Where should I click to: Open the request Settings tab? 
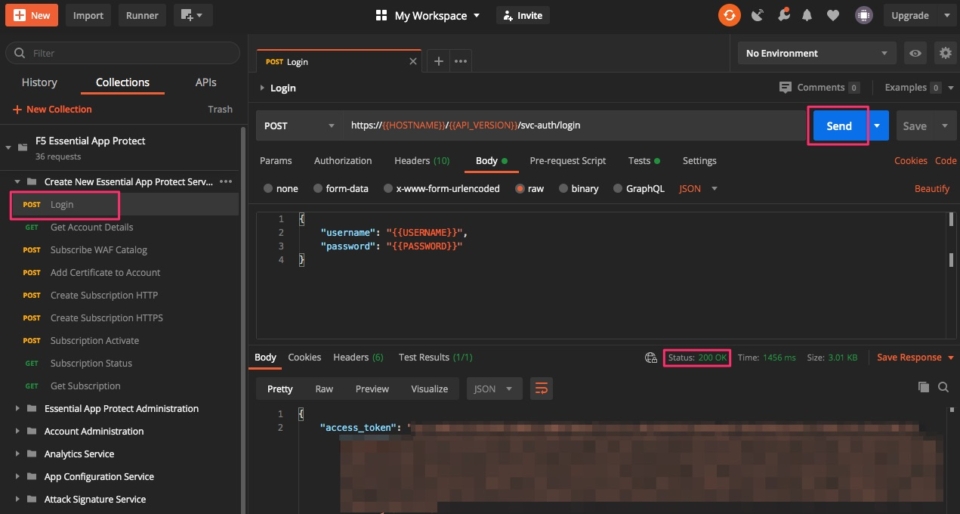click(x=699, y=161)
